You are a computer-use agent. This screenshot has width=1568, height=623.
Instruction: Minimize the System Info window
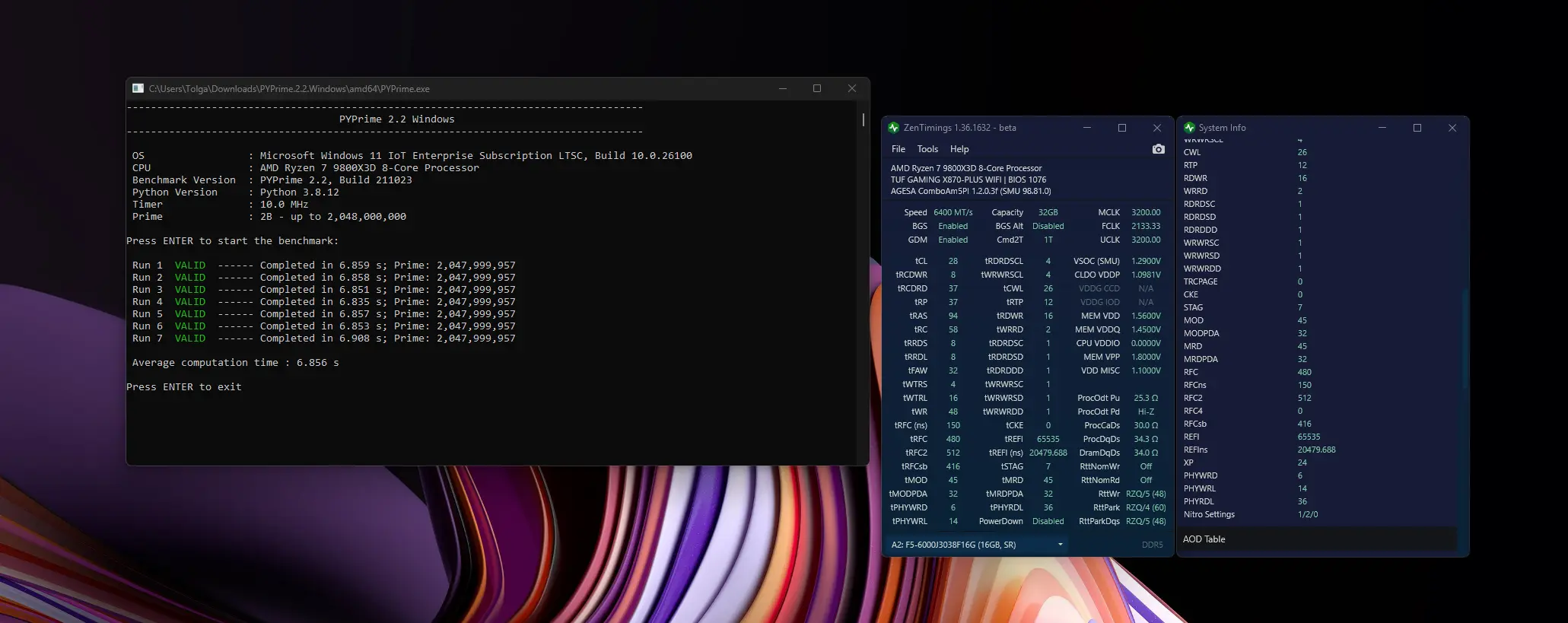tap(1382, 128)
